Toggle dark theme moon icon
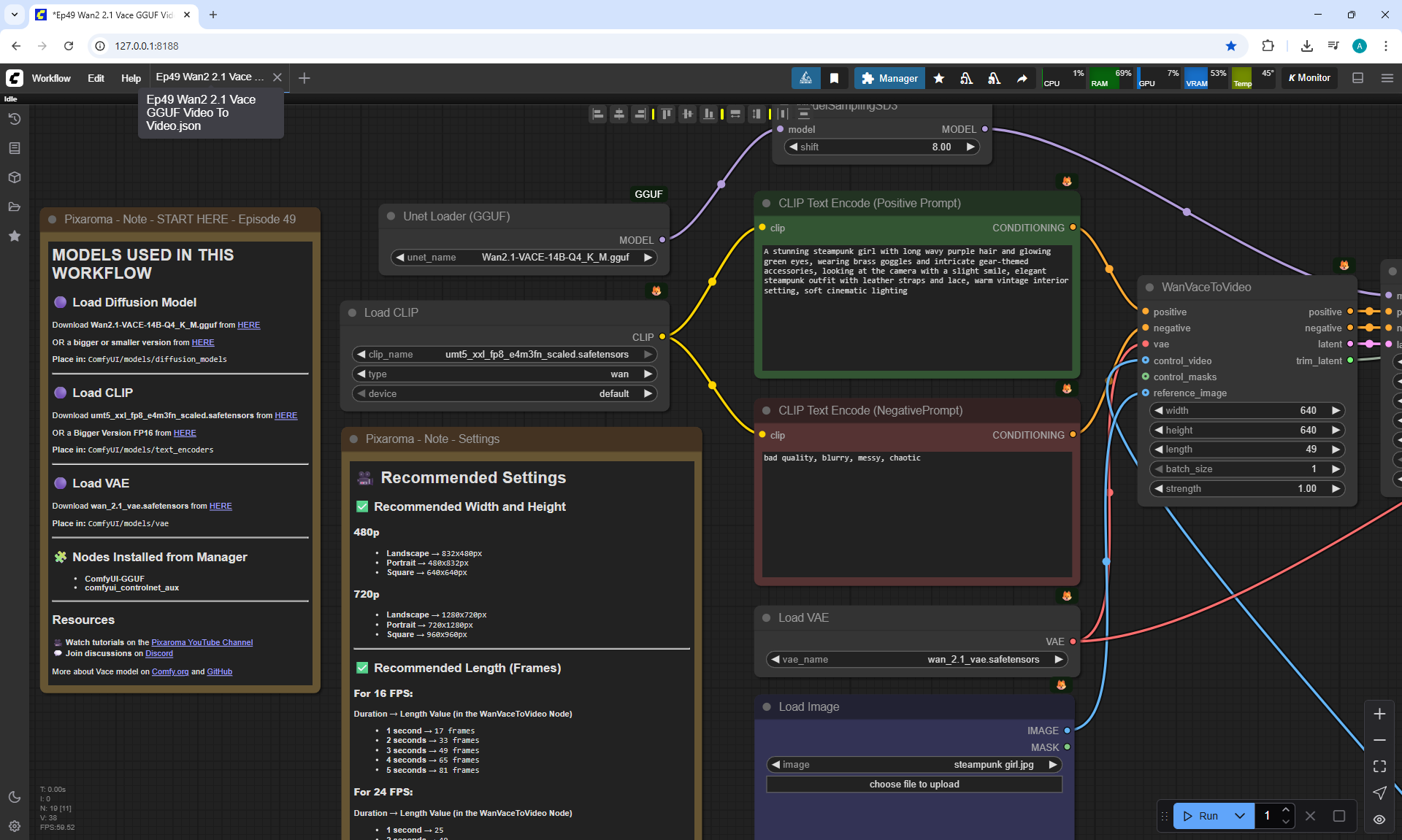The image size is (1402, 840). (14, 797)
